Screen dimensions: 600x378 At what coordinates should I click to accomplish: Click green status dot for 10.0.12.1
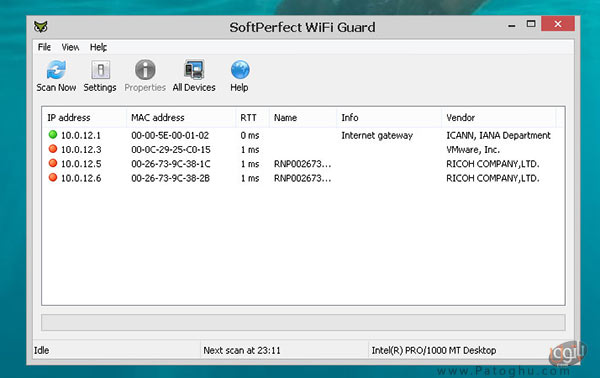[x=53, y=135]
